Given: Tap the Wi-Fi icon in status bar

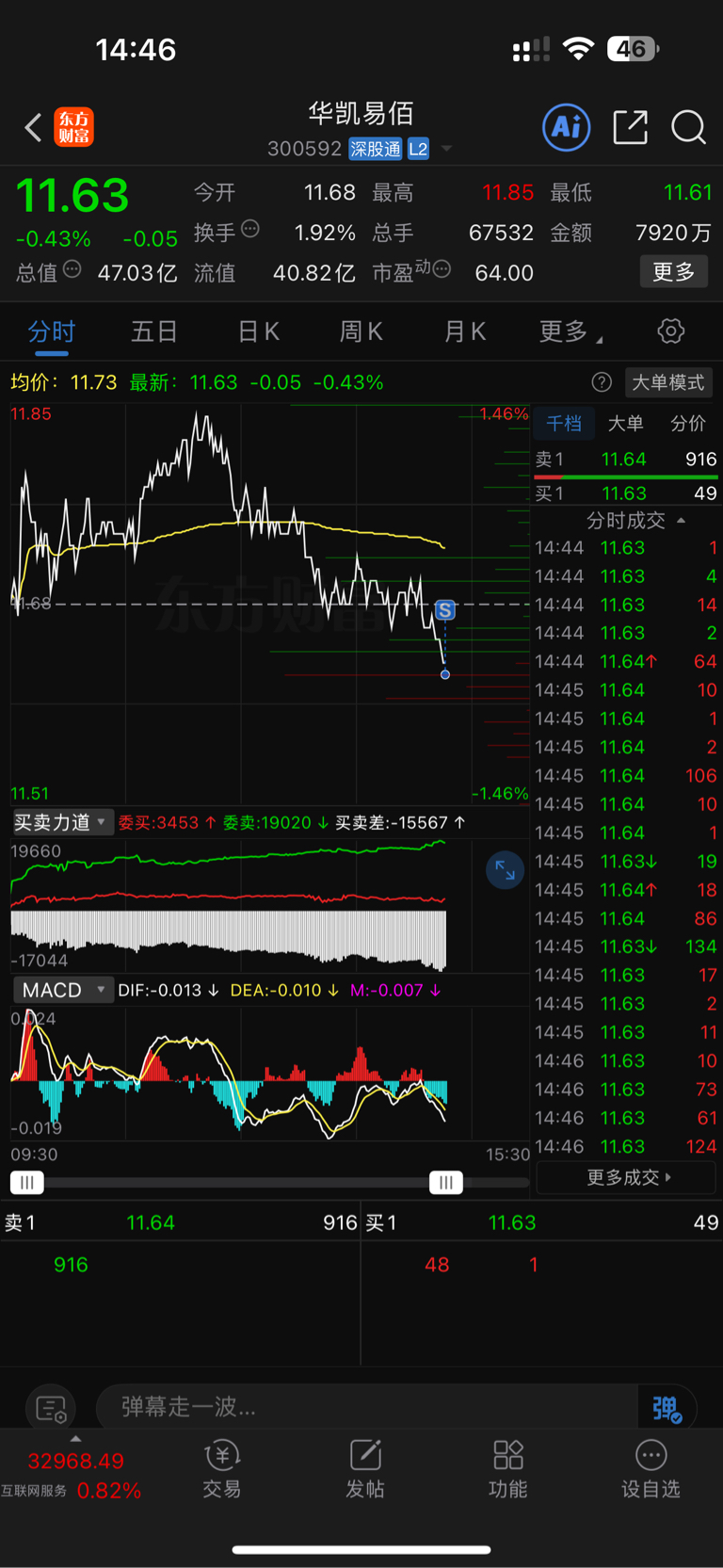Looking at the screenshot, I should pos(578,49).
